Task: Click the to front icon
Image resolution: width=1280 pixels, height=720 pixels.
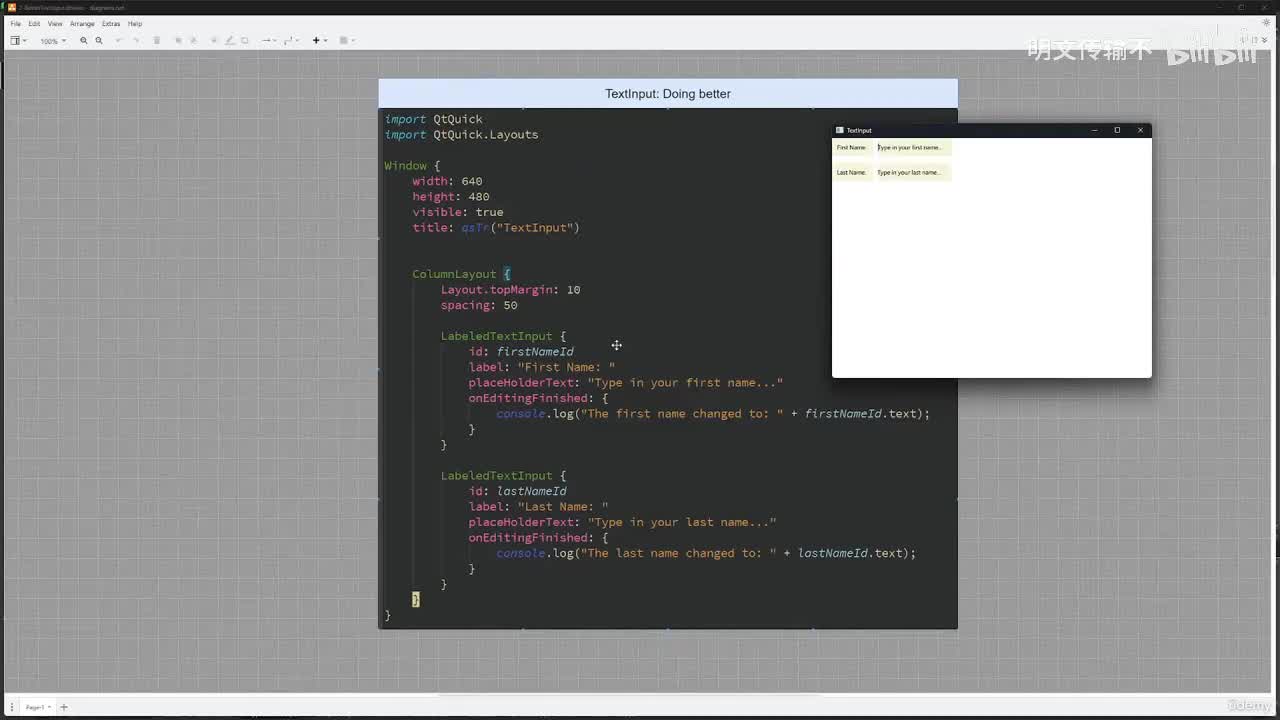Action: [x=178, y=41]
